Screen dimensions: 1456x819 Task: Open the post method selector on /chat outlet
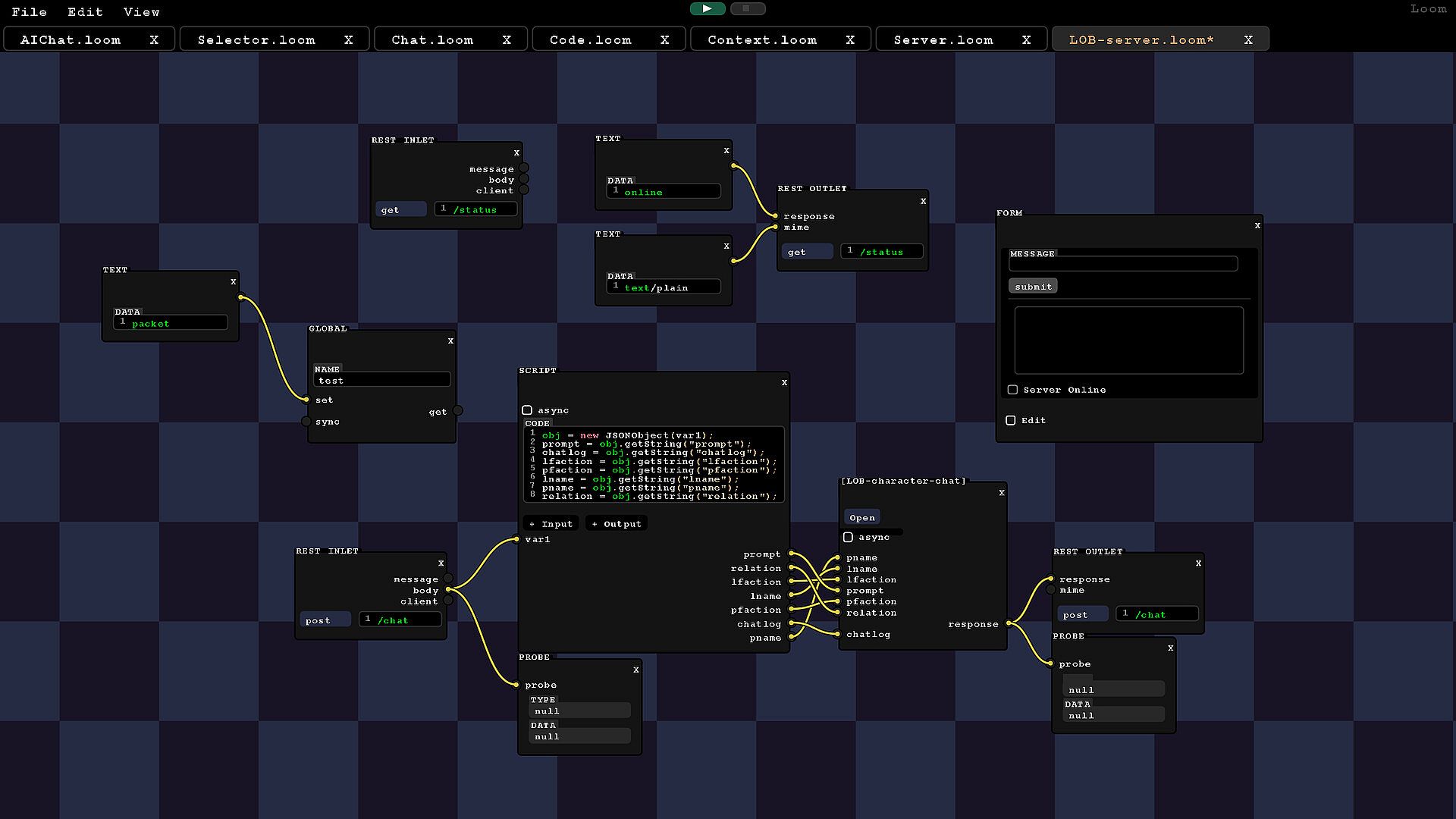coord(1082,615)
